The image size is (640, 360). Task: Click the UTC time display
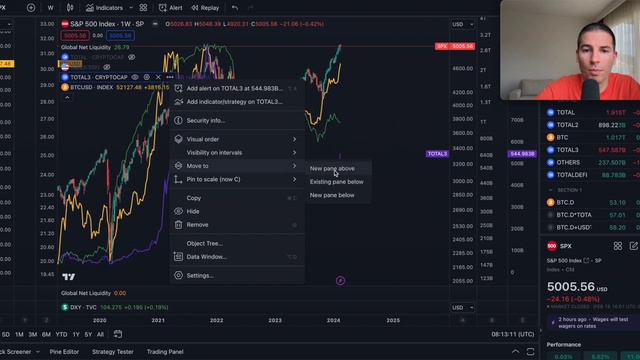[x=513, y=334]
